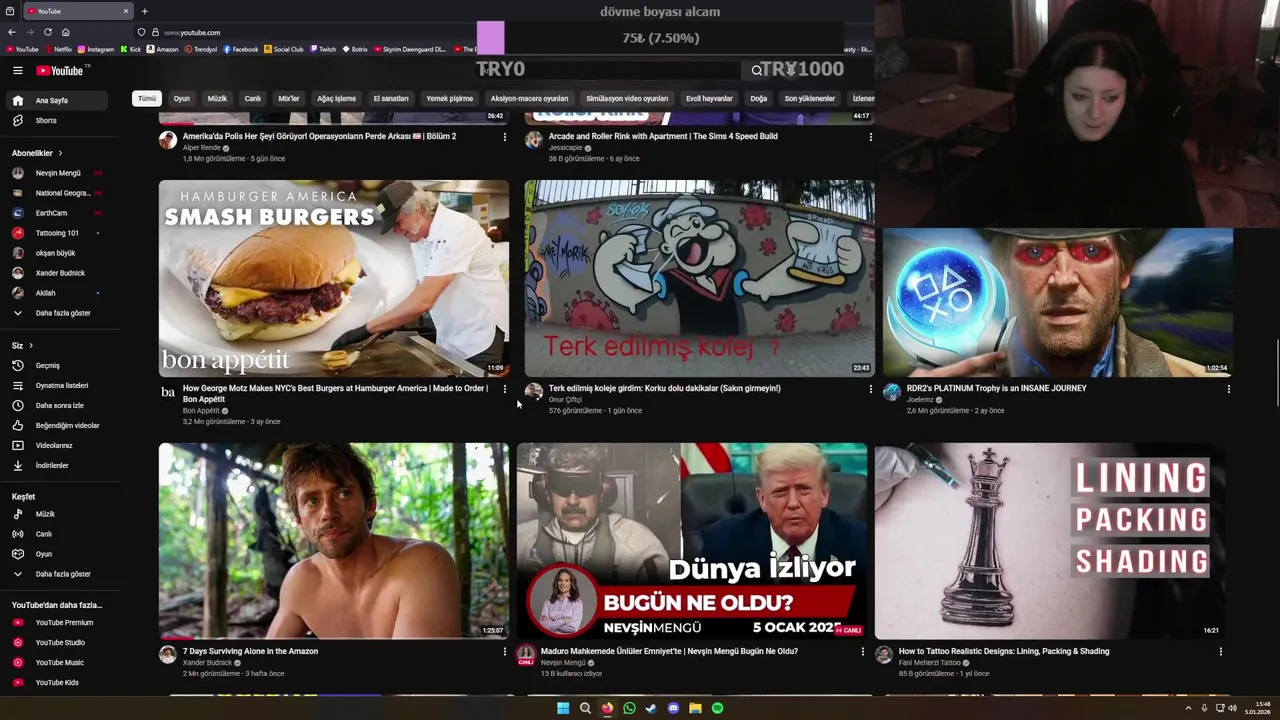Open Bon Appétit channel avatar
The height and width of the screenshot is (720, 1280).
pos(168,392)
